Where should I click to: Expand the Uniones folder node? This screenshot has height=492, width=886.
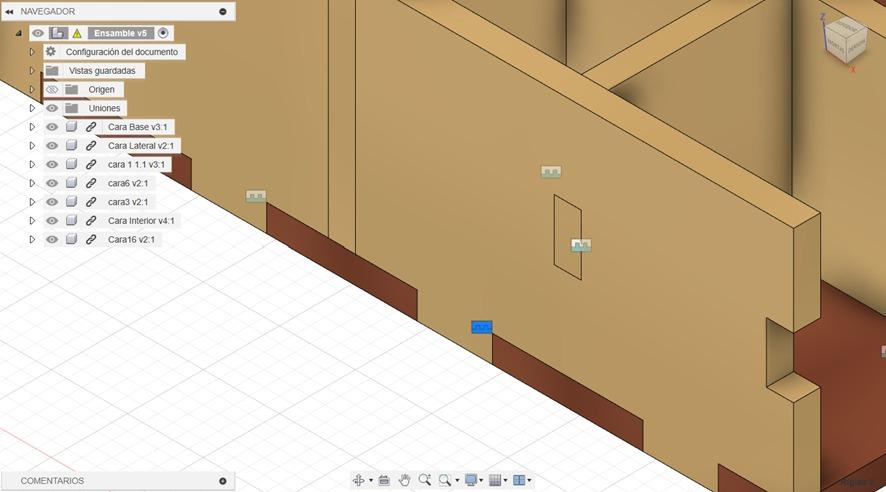pyautogui.click(x=32, y=108)
